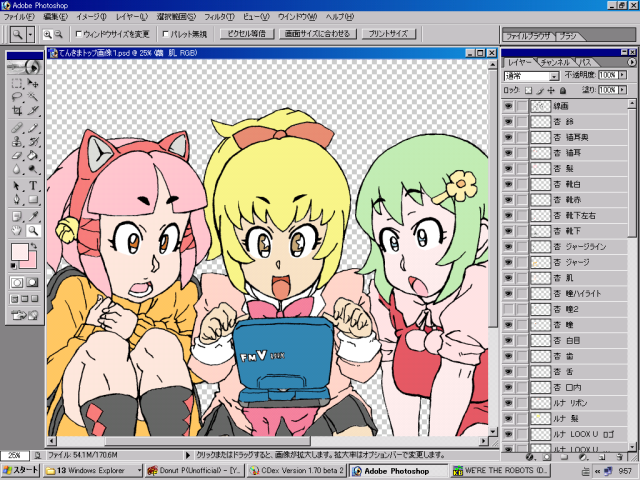
Task: Open フィルタ(T) menu
Action: (x=219, y=17)
